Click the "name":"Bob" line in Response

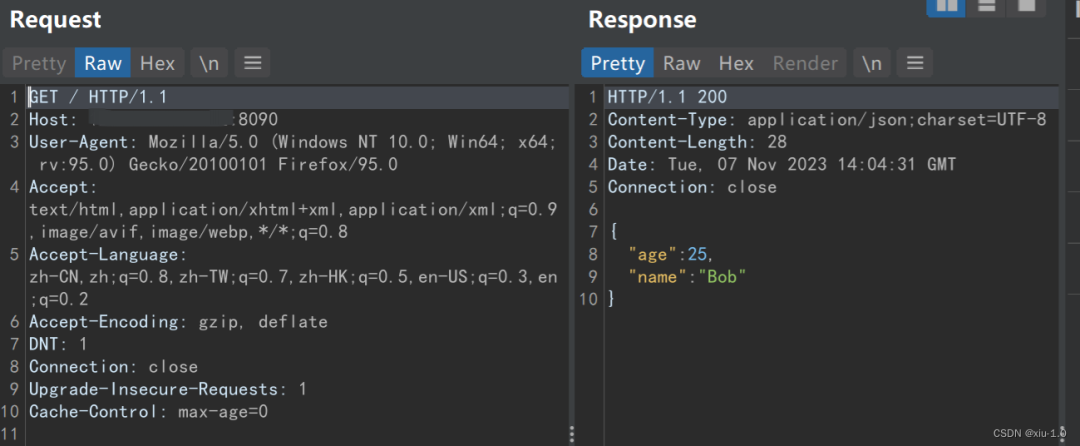[687, 276]
